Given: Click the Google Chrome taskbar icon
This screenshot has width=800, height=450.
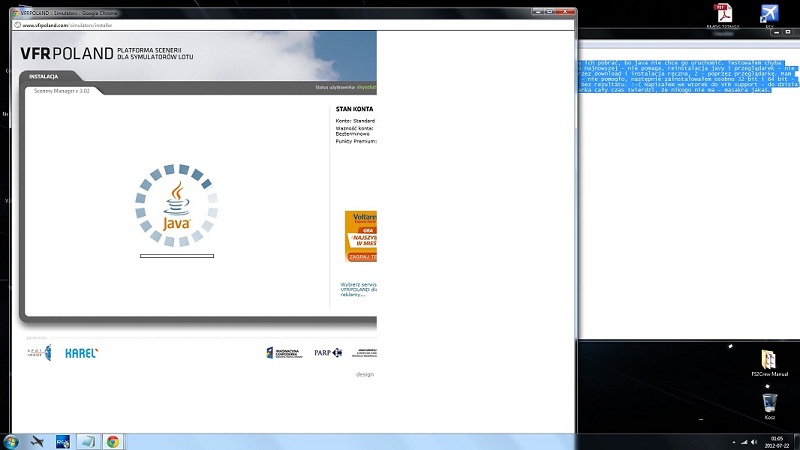Looking at the screenshot, I should click(113, 441).
